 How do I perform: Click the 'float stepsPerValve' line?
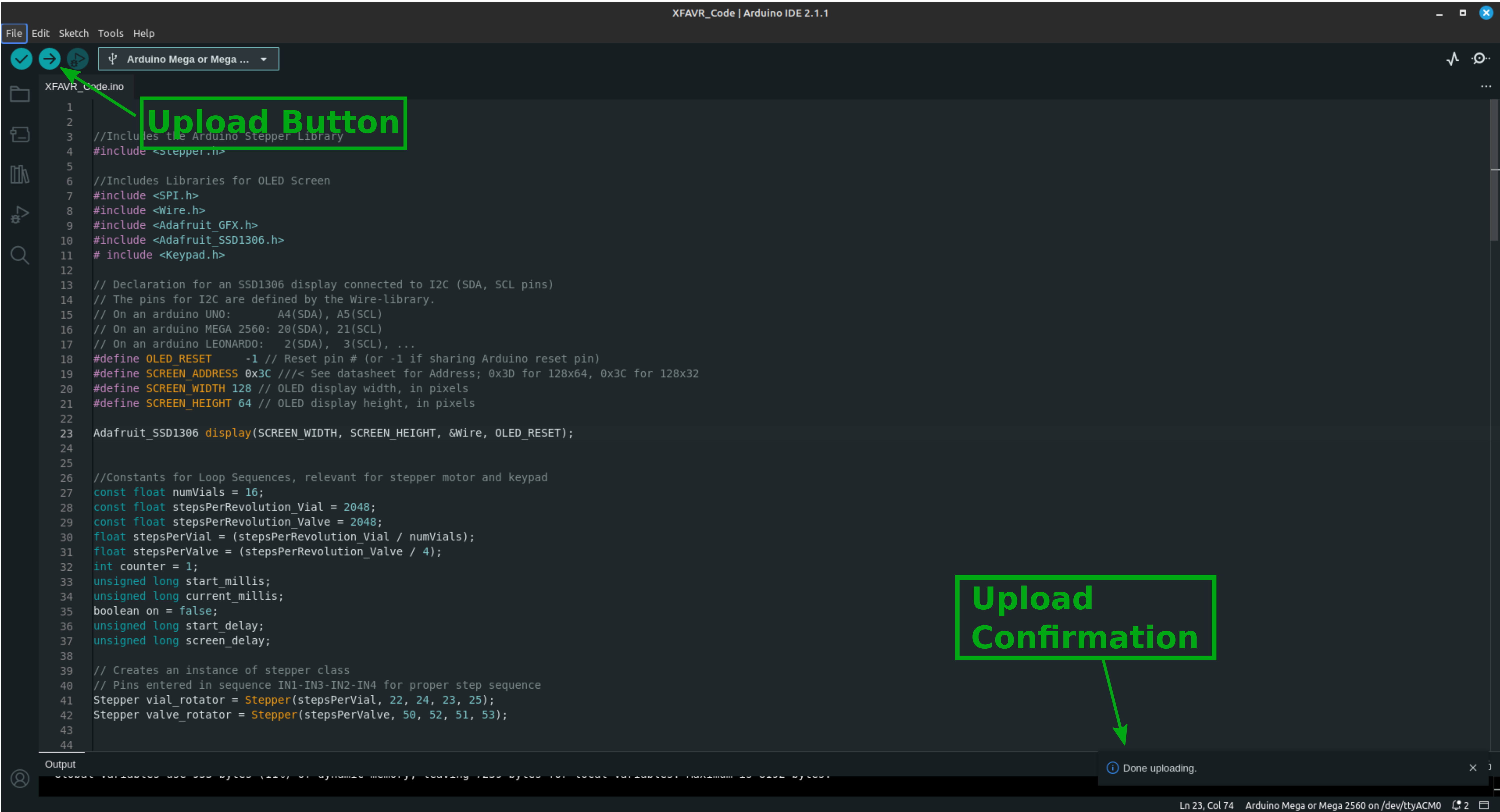[x=267, y=552]
